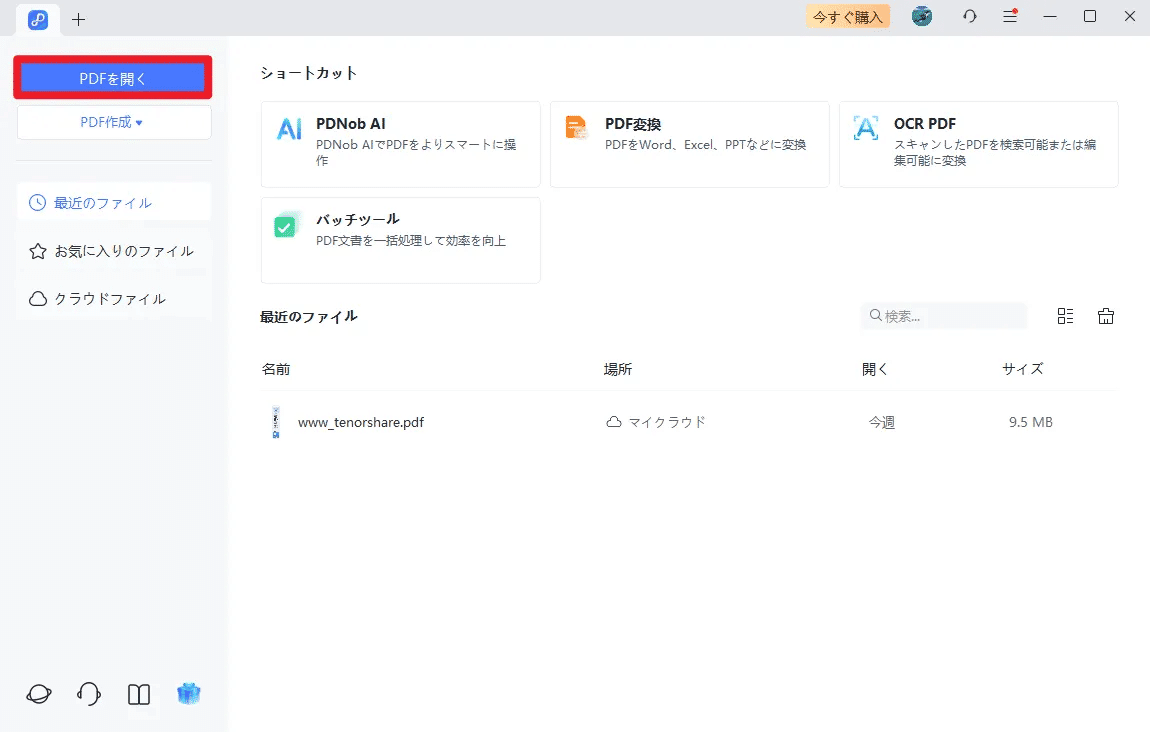This screenshot has width=1150, height=732.
Task: Open customer support via the headset icon
Action: tap(88, 693)
